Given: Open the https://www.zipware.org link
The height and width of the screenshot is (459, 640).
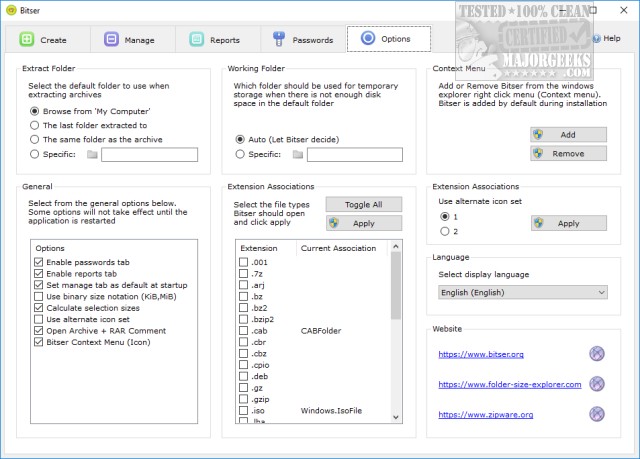Looking at the screenshot, I should (x=486, y=415).
